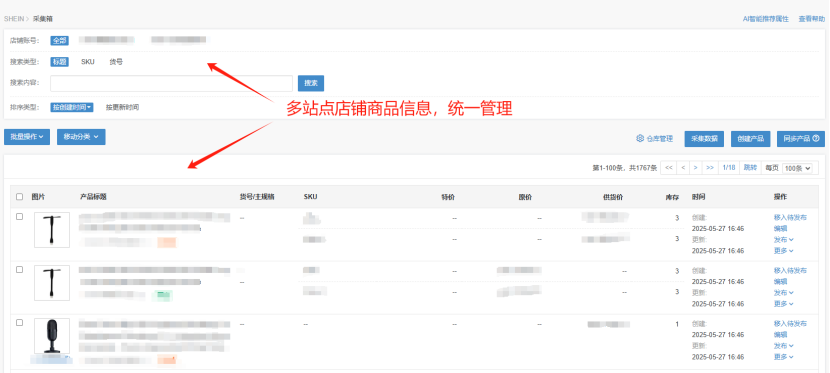Click the 搜索 button
The image size is (830, 373).
(x=311, y=83)
